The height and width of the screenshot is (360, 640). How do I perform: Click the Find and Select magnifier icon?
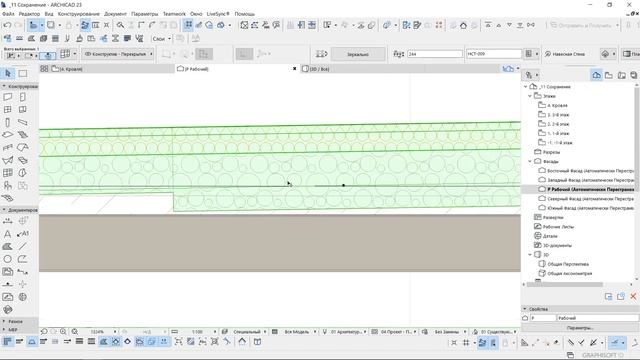[120, 25]
